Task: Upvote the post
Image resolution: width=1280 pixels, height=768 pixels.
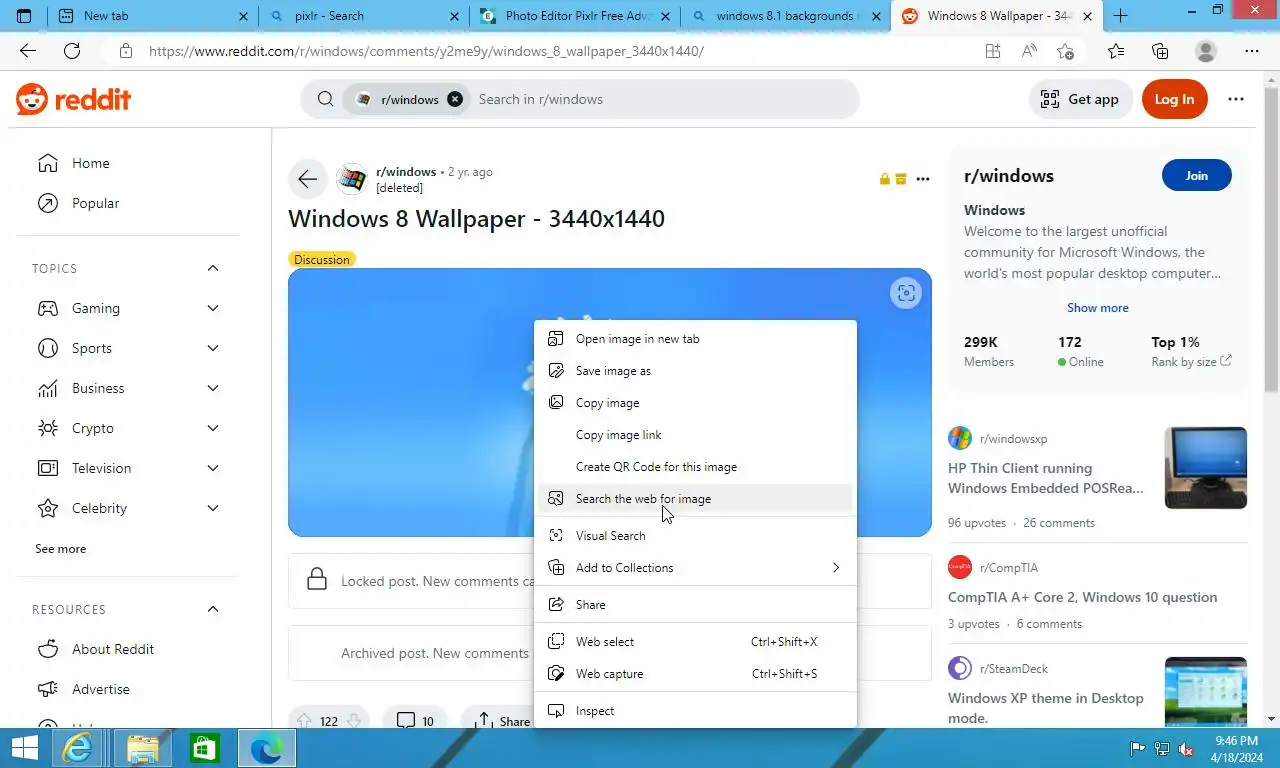Action: (304, 721)
